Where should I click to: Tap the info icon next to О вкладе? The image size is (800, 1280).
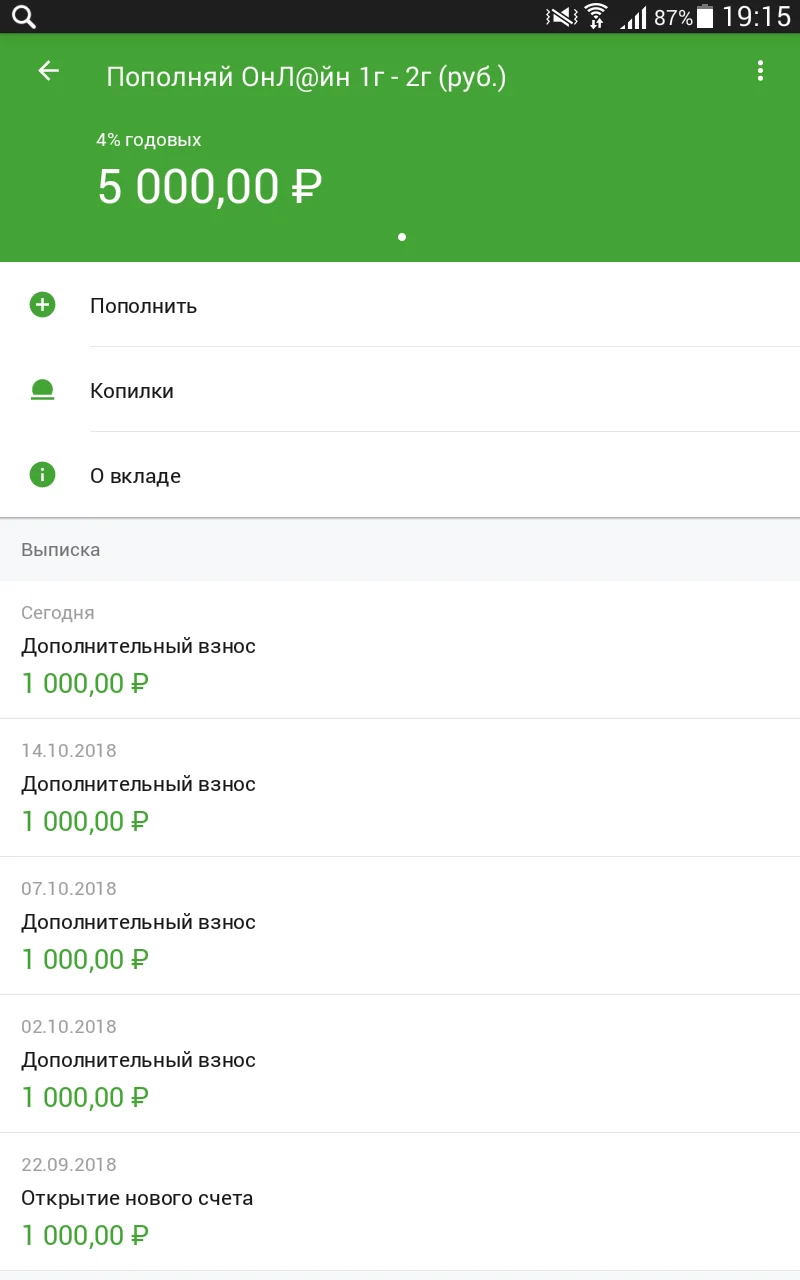41,474
